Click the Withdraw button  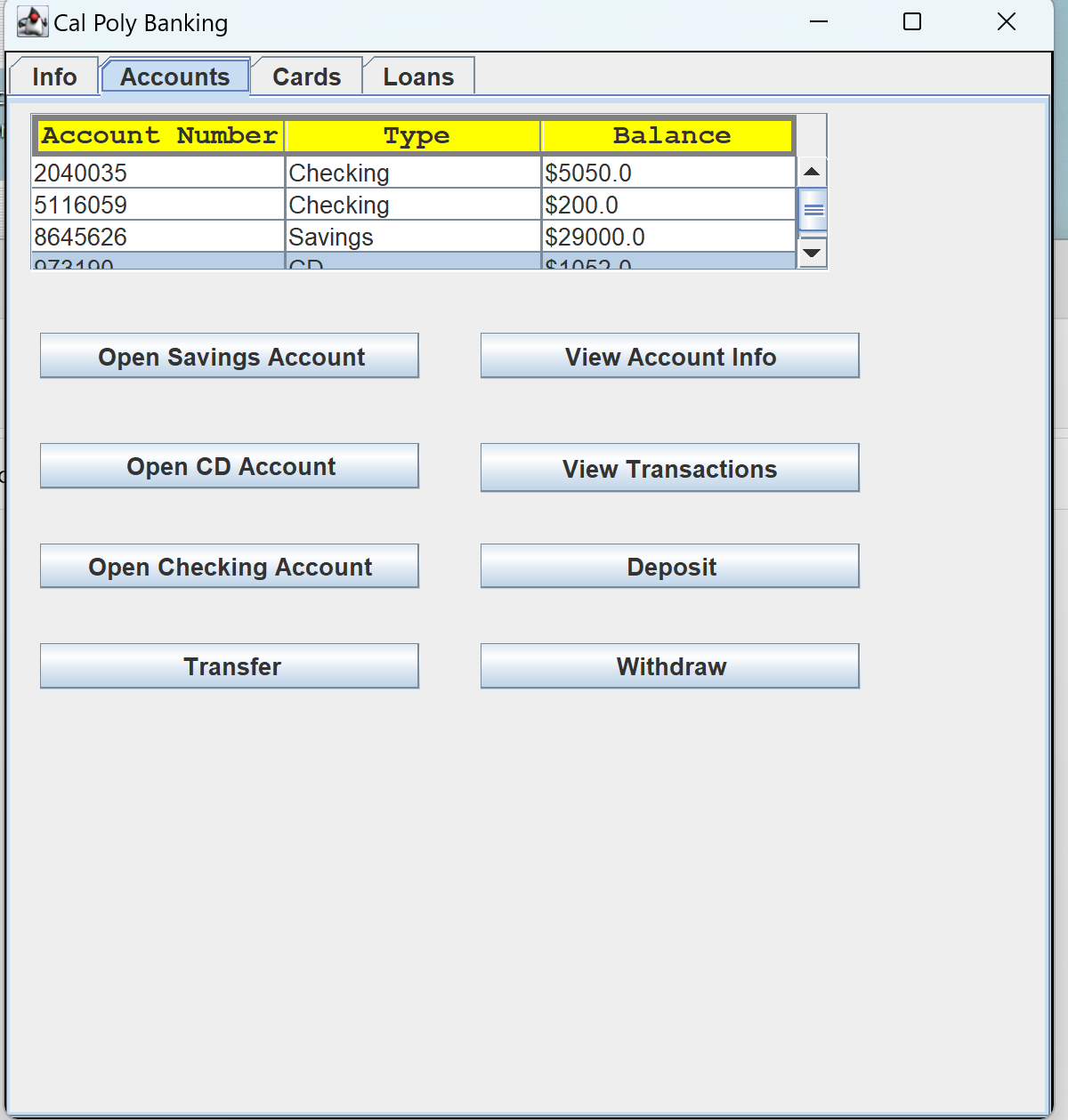[x=670, y=666]
